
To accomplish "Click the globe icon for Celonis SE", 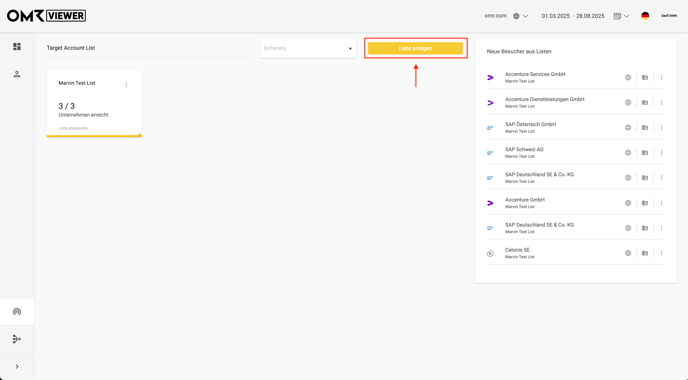I will pos(628,253).
